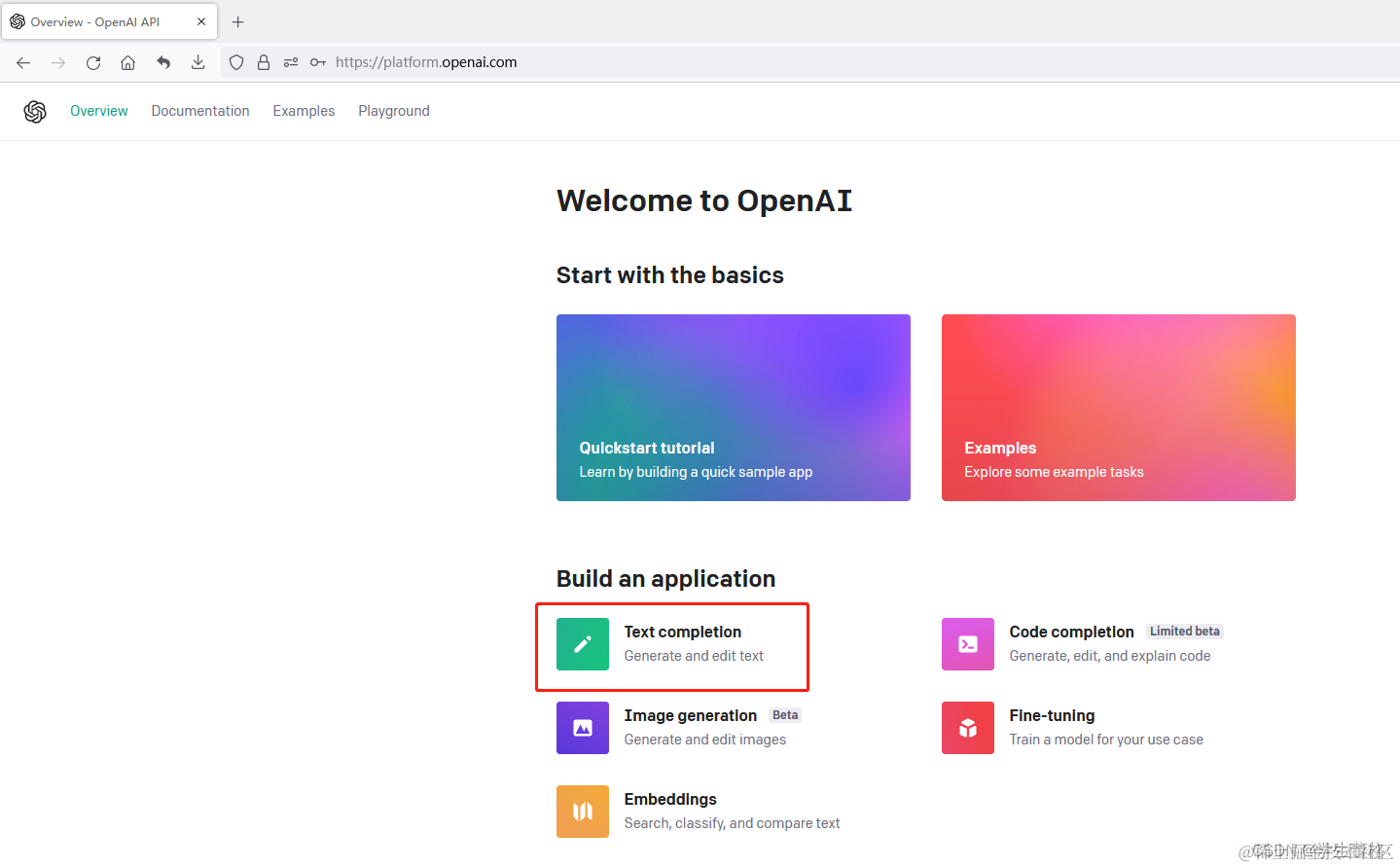Open the browser home page icon
This screenshot has height=868, width=1400.
pyautogui.click(x=127, y=62)
